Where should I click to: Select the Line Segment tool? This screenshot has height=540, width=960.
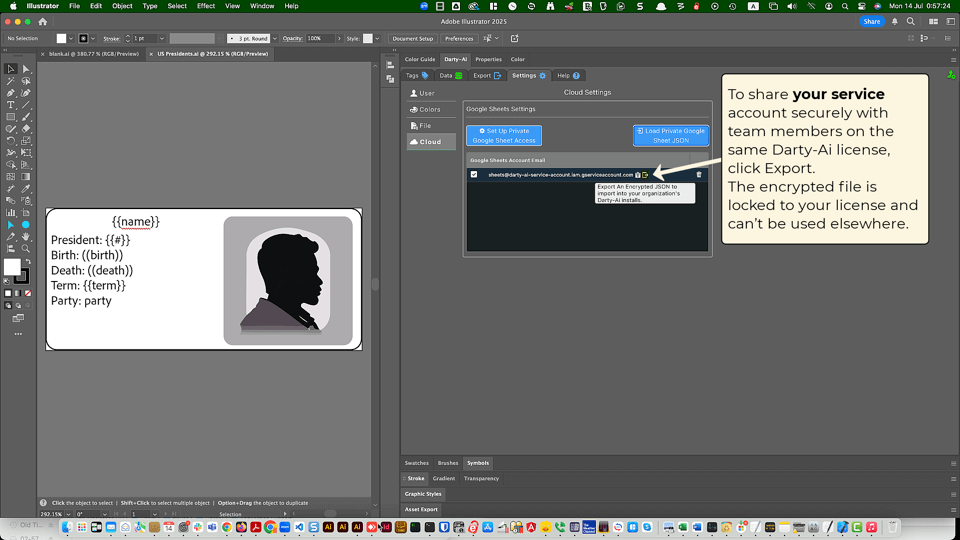(x=26, y=105)
